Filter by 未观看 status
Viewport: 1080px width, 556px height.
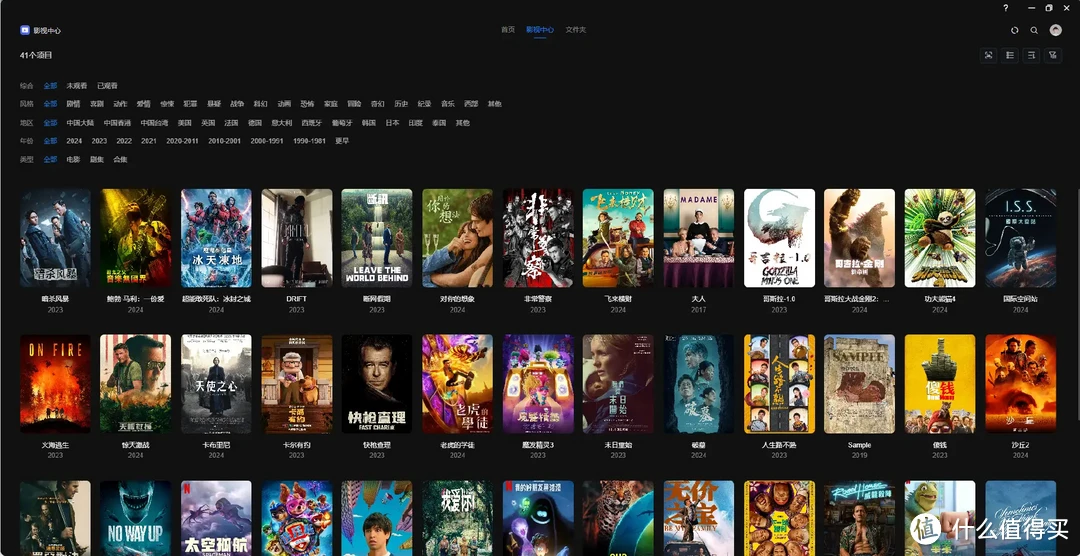click(x=76, y=86)
